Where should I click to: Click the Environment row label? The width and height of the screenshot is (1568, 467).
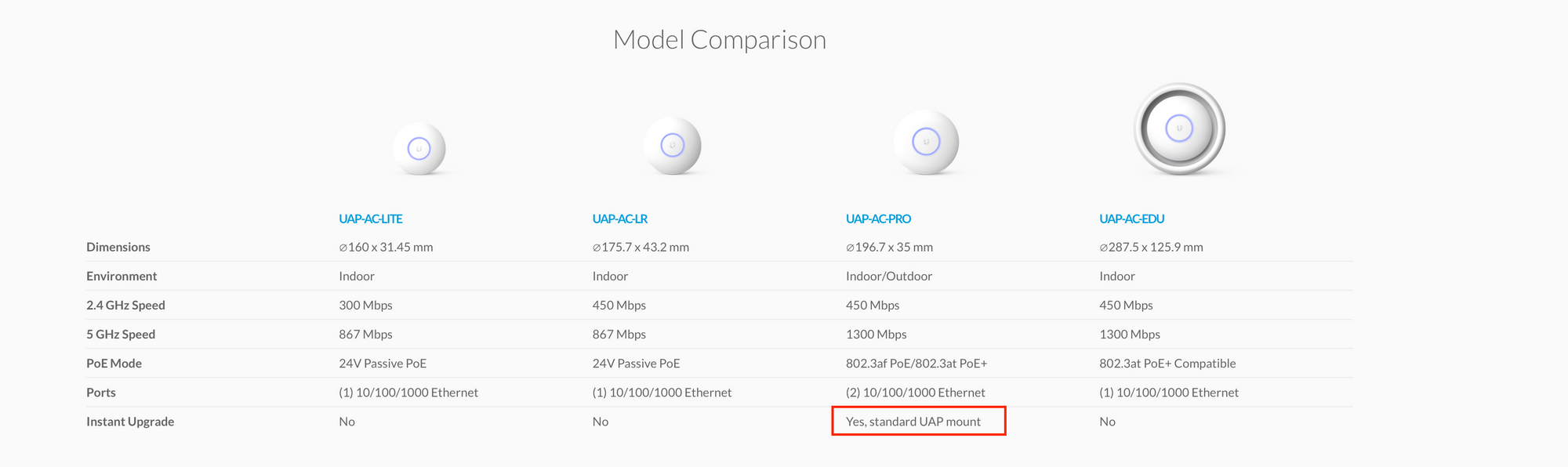[x=122, y=276]
